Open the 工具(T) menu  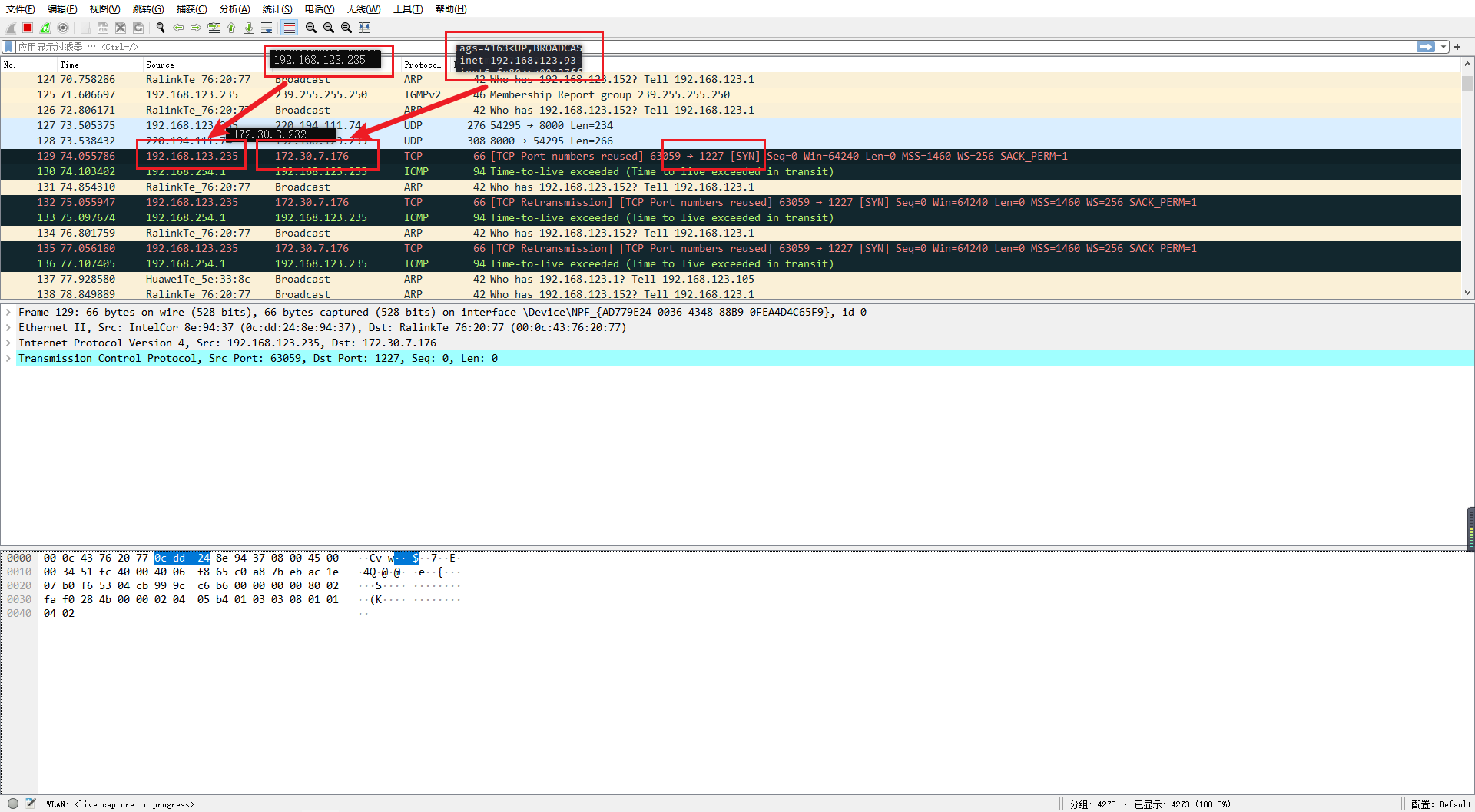tap(408, 9)
